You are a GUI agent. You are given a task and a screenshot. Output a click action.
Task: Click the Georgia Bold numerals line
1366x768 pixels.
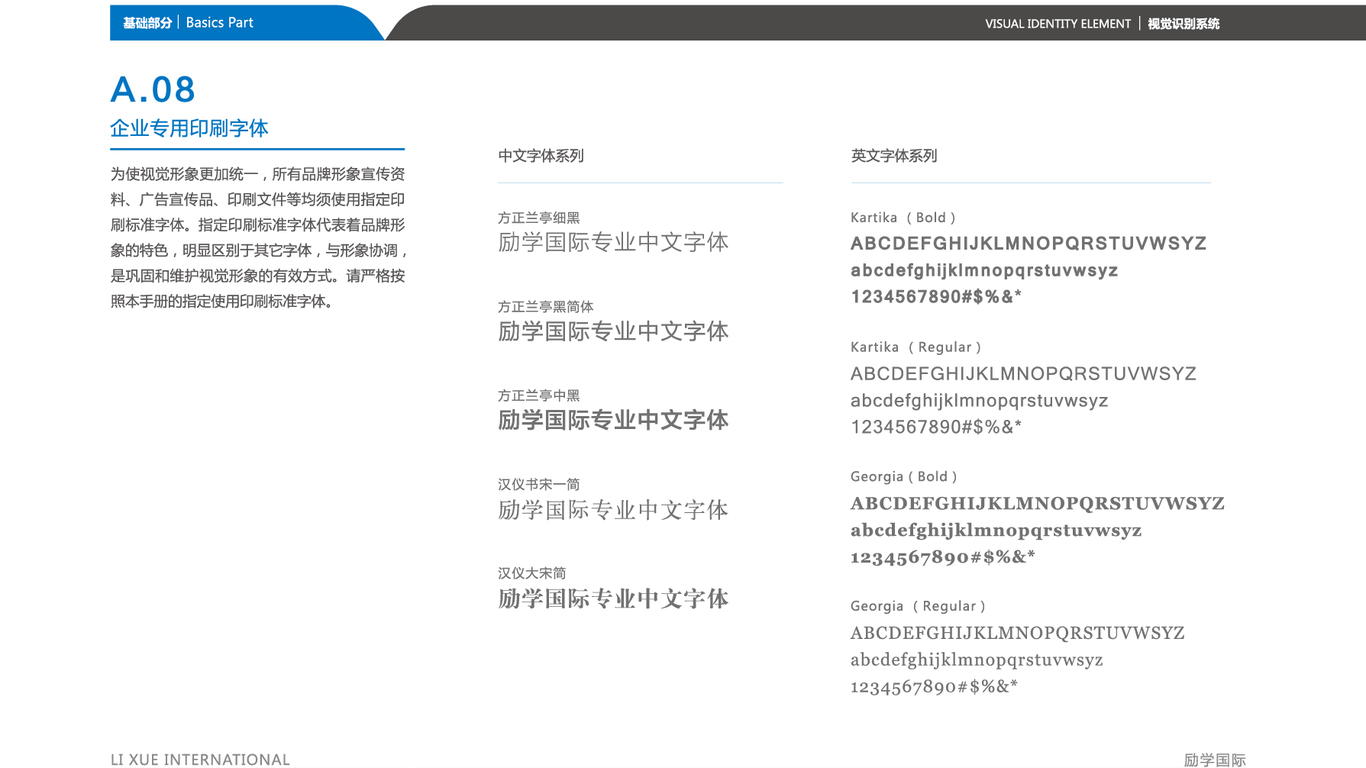(943, 557)
